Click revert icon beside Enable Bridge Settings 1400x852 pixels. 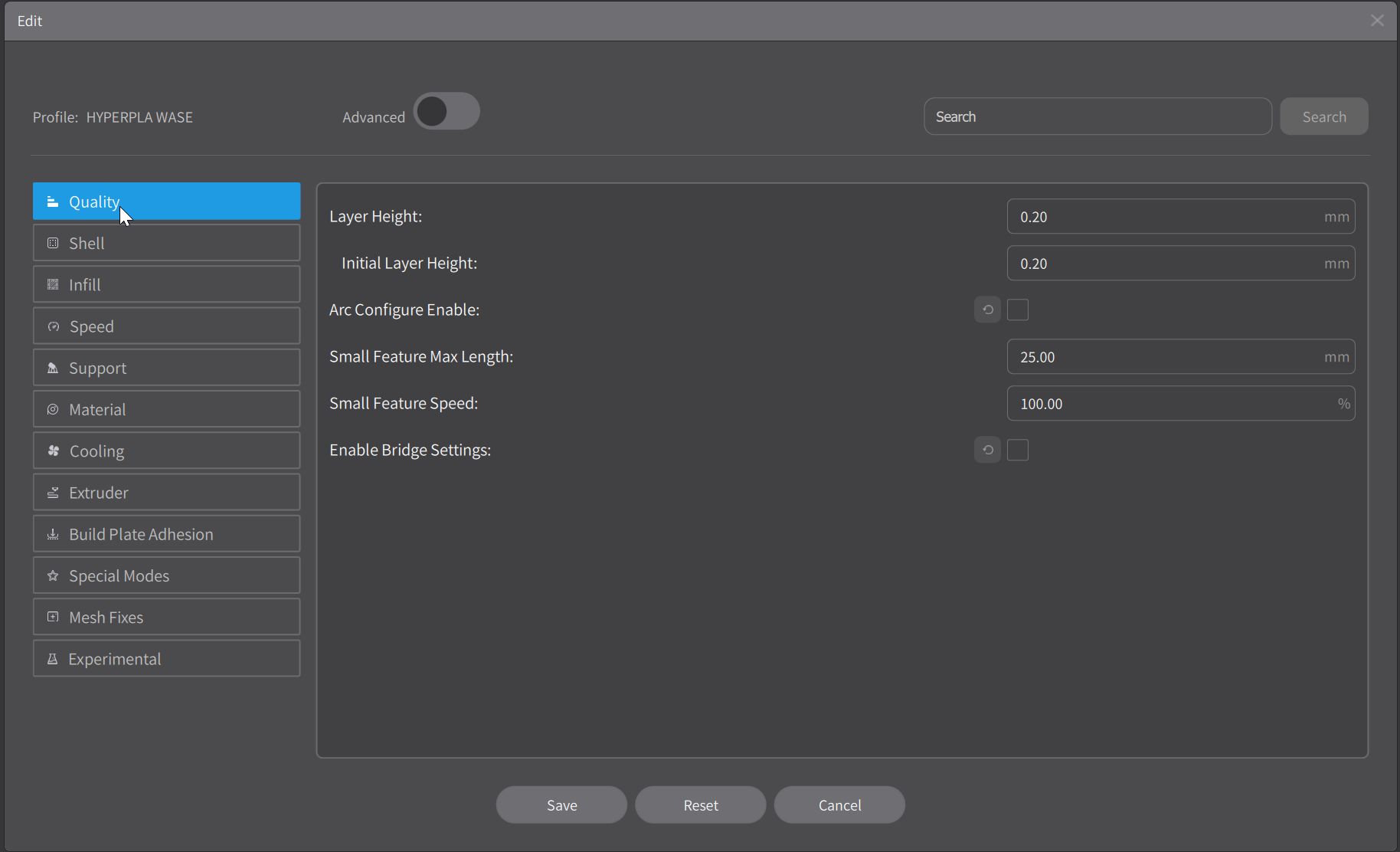(x=987, y=450)
